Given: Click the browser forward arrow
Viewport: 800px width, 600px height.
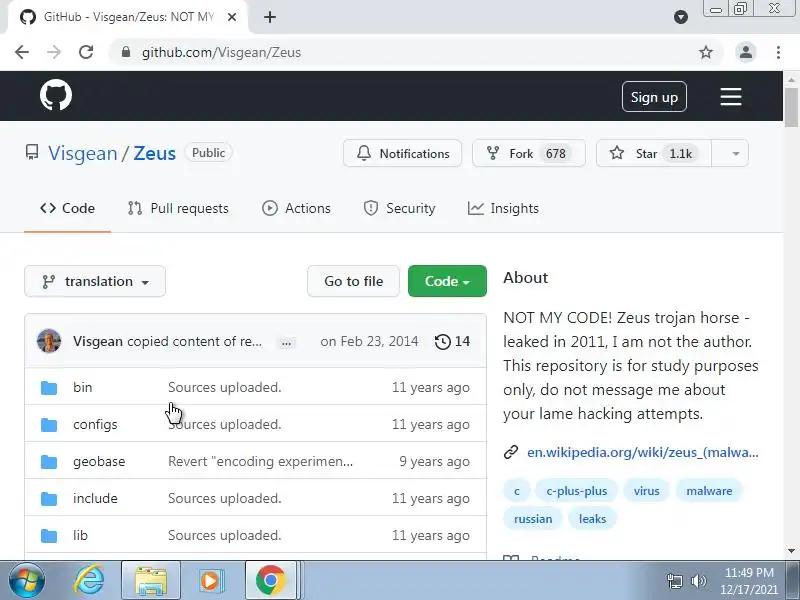Looking at the screenshot, I should point(54,52).
